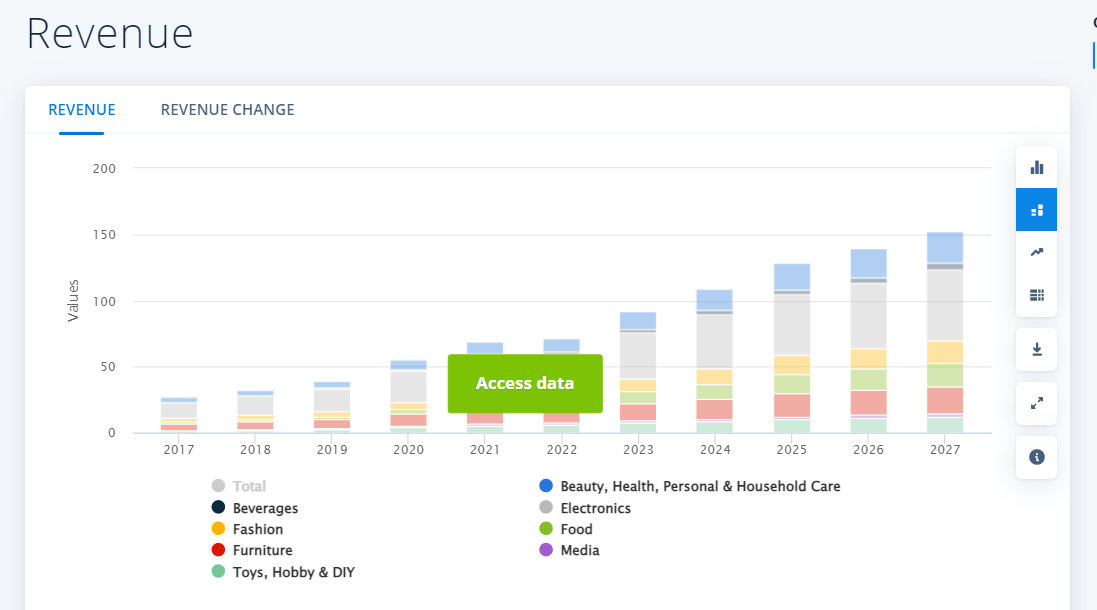
Task: Click the Furniture legend label
Action: (x=262, y=550)
